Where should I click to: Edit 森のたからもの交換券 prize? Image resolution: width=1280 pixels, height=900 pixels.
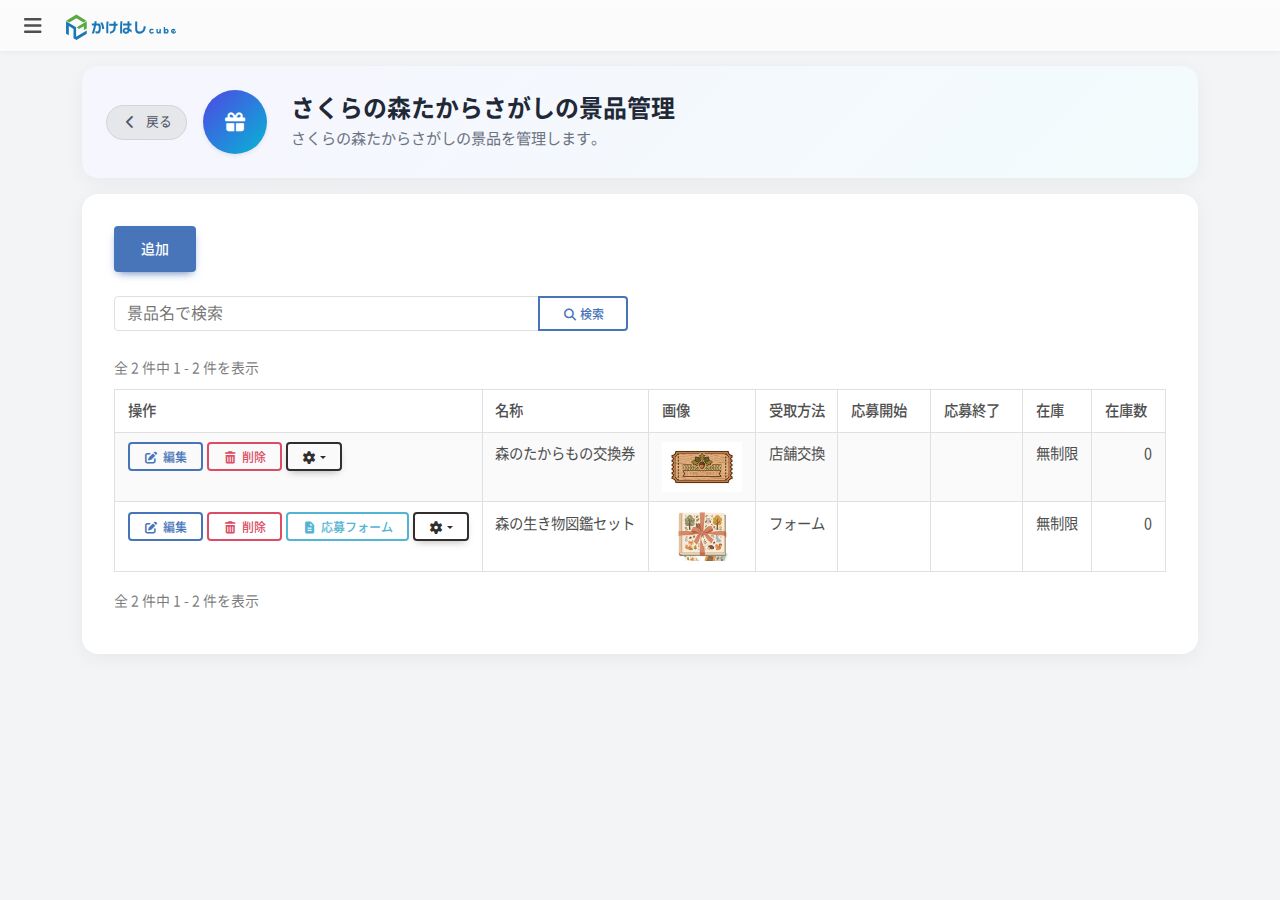point(166,457)
